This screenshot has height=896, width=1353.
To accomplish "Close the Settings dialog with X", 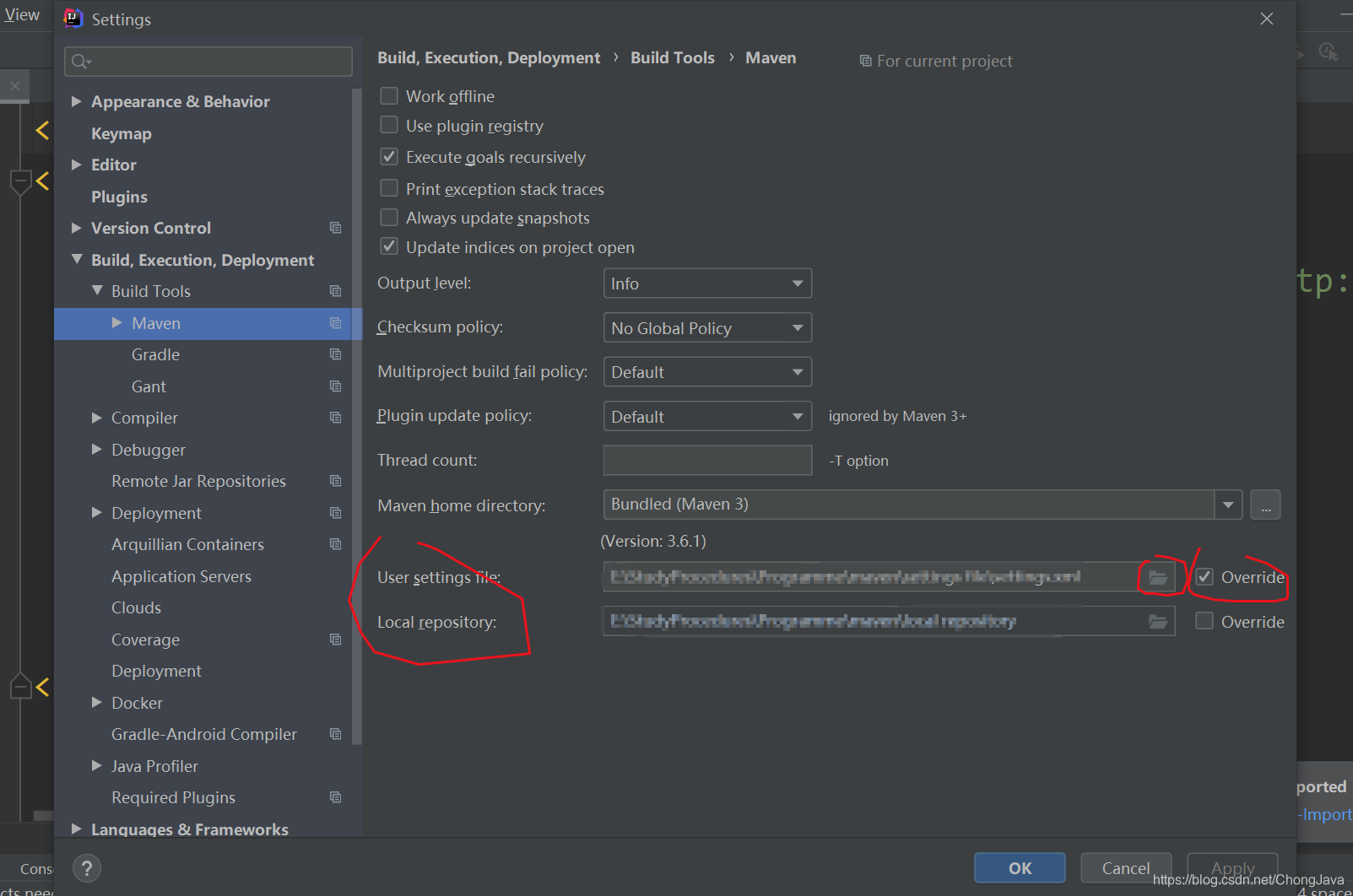I will click(1267, 19).
